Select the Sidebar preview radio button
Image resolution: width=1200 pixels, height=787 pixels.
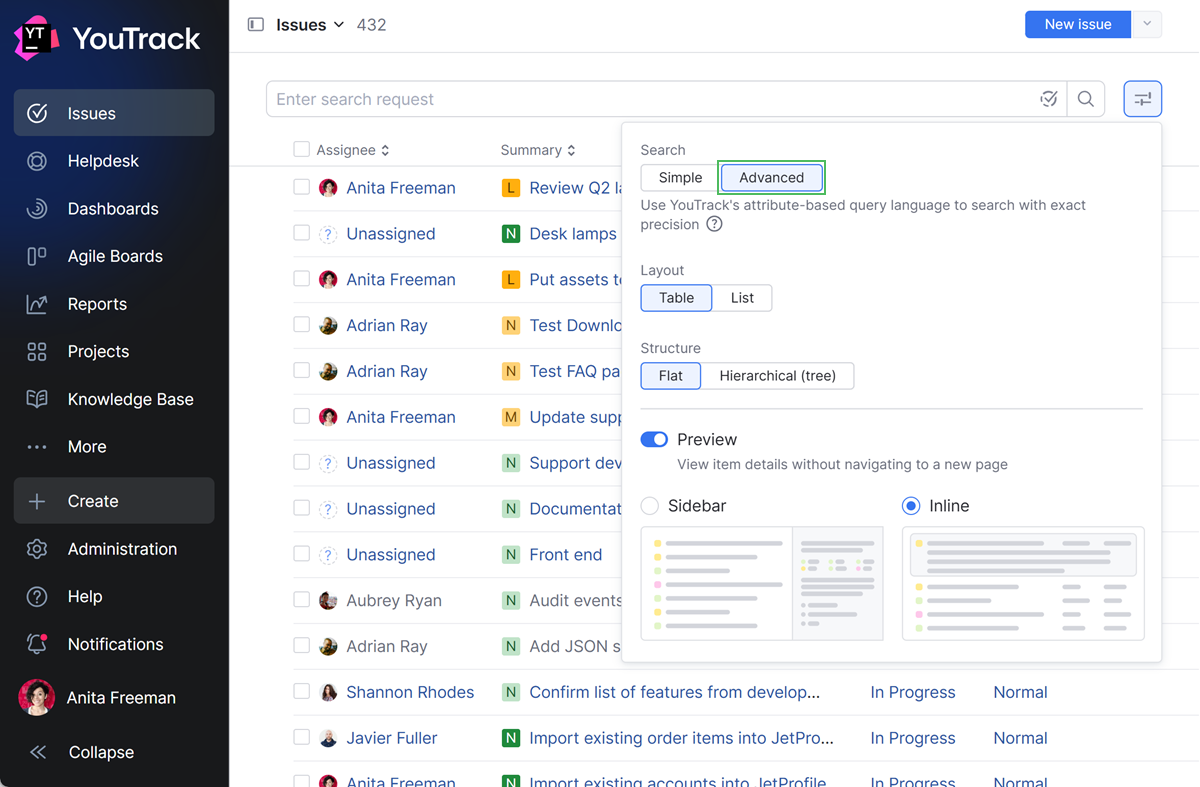click(650, 506)
